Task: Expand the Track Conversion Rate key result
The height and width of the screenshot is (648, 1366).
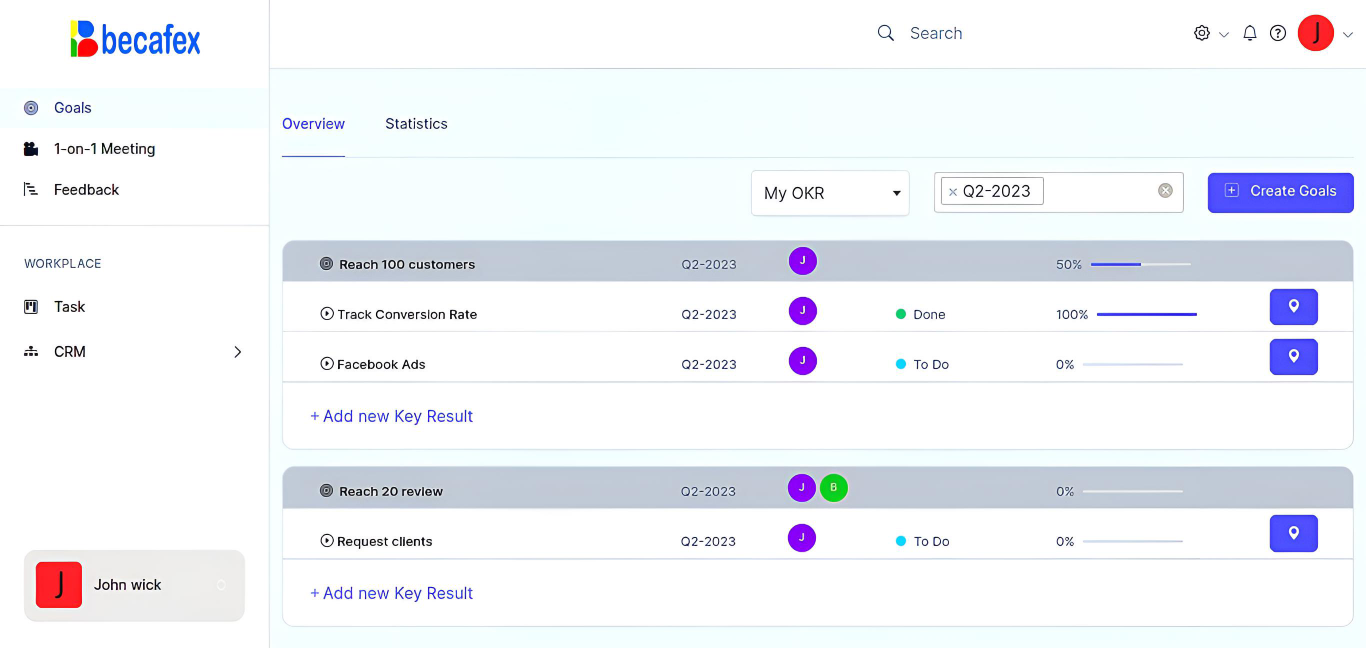Action: (x=327, y=314)
